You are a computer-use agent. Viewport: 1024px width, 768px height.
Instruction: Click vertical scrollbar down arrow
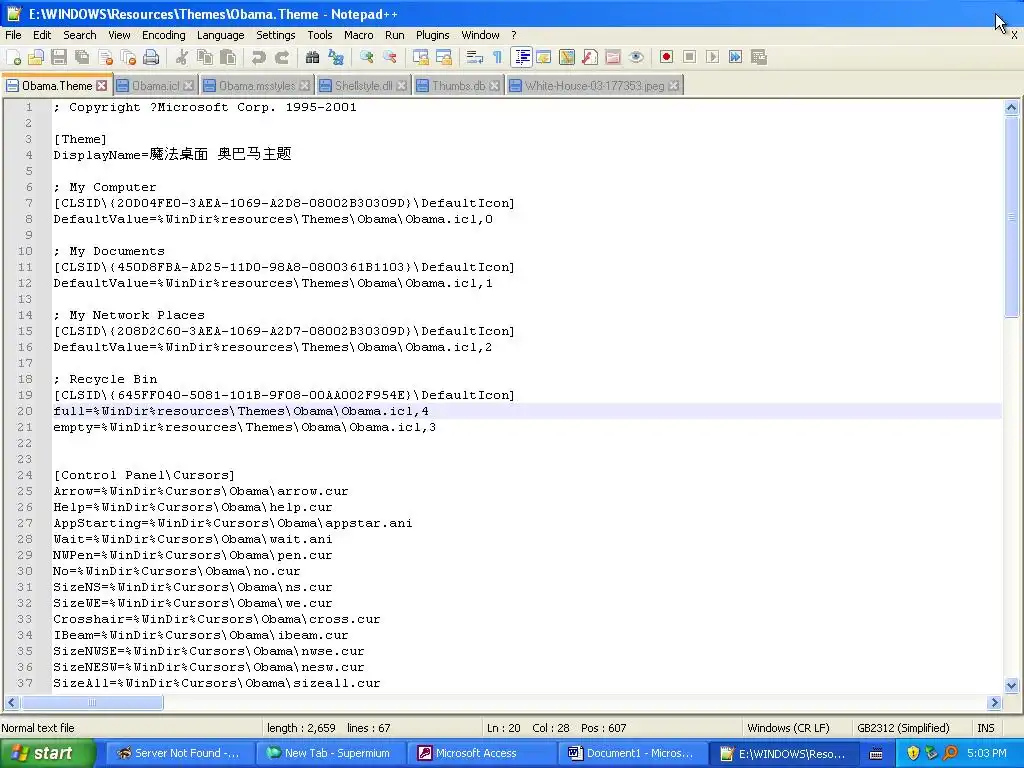pos(1011,686)
